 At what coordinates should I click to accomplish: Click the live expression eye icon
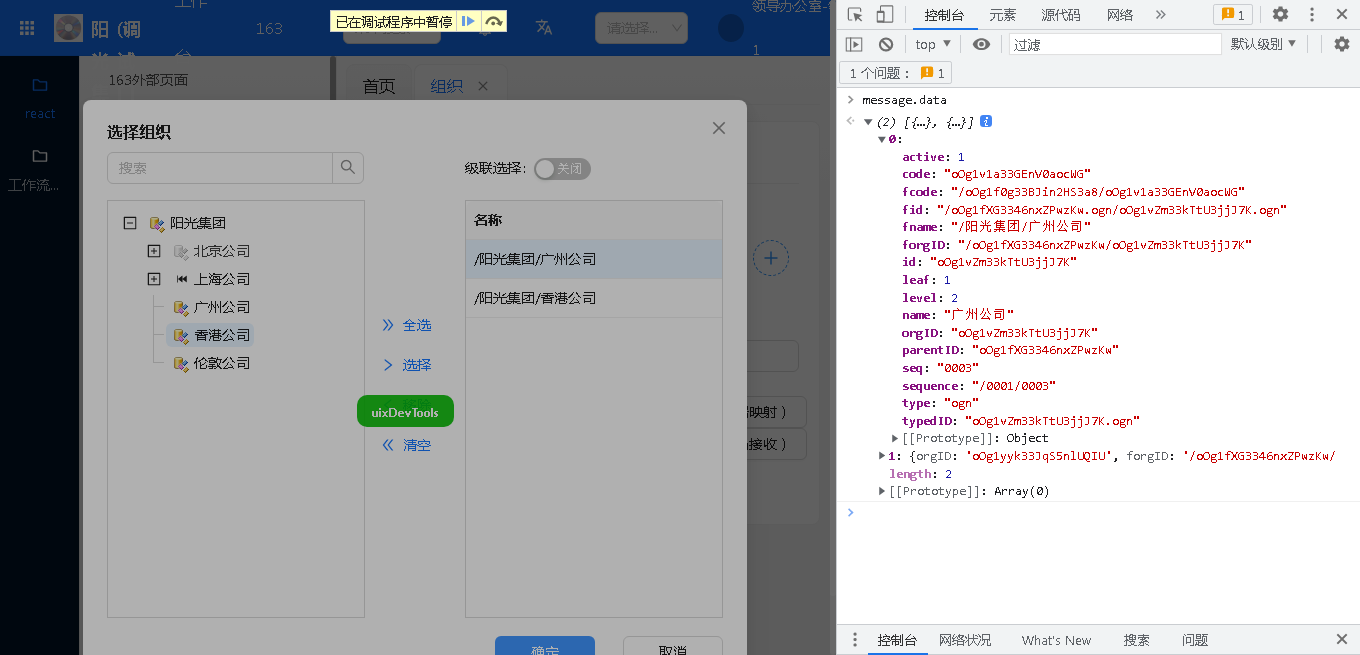(981, 44)
